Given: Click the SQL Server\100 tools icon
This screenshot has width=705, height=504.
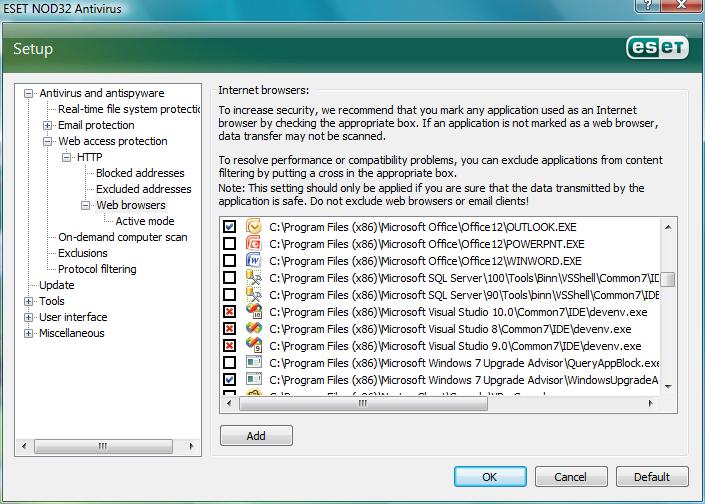Looking at the screenshot, I should [254, 277].
